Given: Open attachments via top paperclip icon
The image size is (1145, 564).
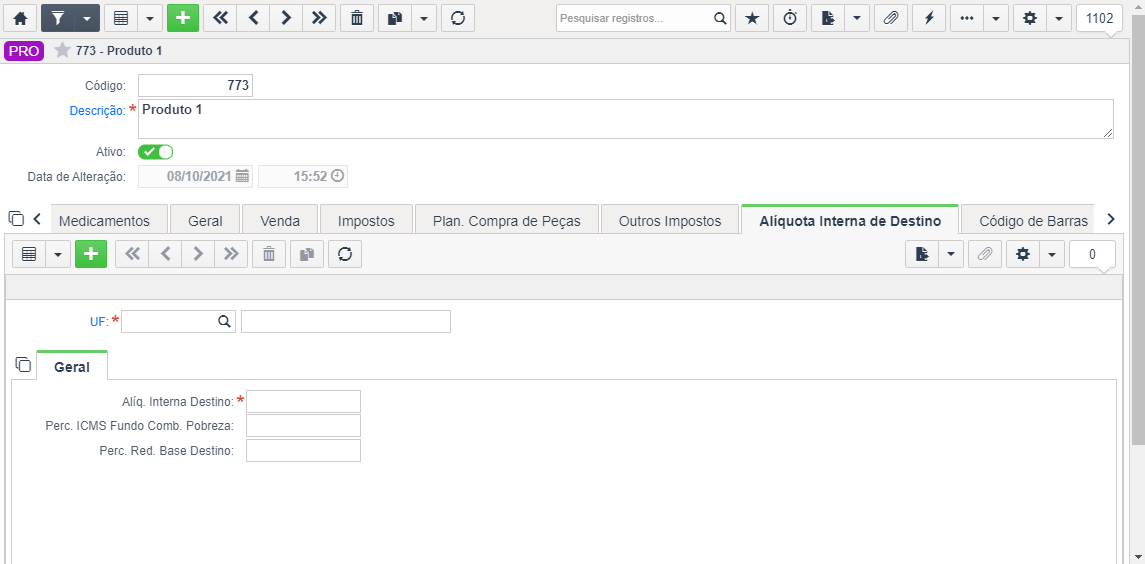Looking at the screenshot, I should 890,18.
